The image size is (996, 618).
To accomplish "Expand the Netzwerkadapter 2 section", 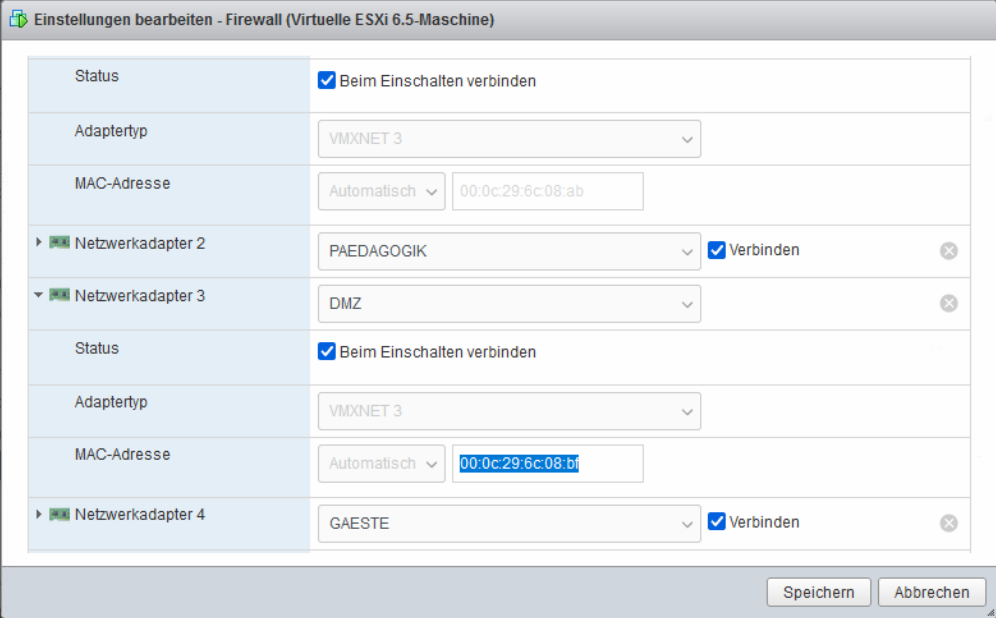I will [39, 242].
